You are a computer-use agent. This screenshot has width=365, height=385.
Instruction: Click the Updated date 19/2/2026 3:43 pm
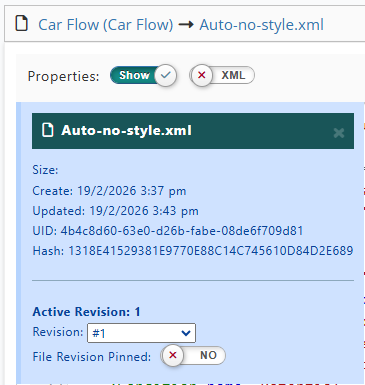point(144,211)
